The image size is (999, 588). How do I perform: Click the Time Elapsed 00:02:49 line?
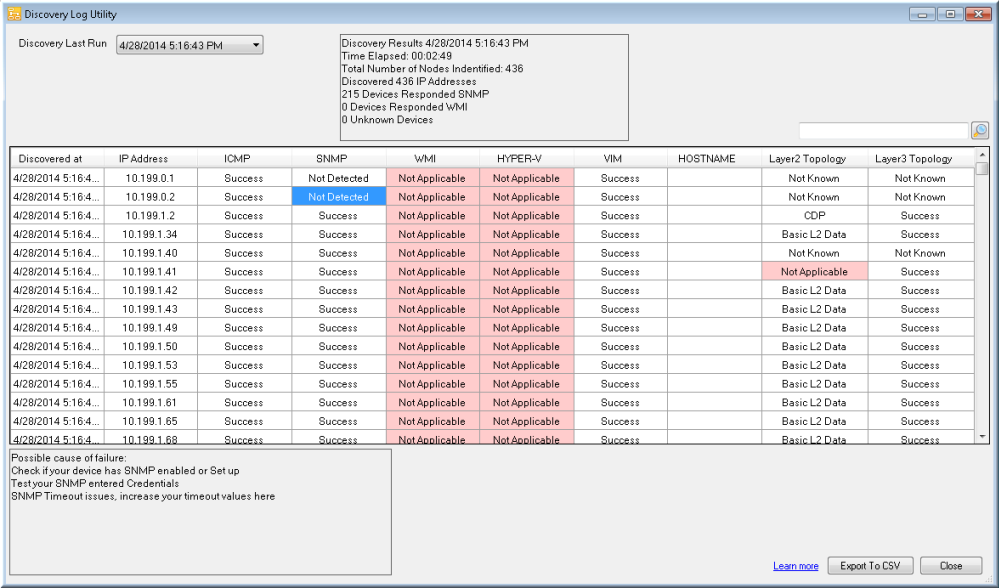point(397,56)
